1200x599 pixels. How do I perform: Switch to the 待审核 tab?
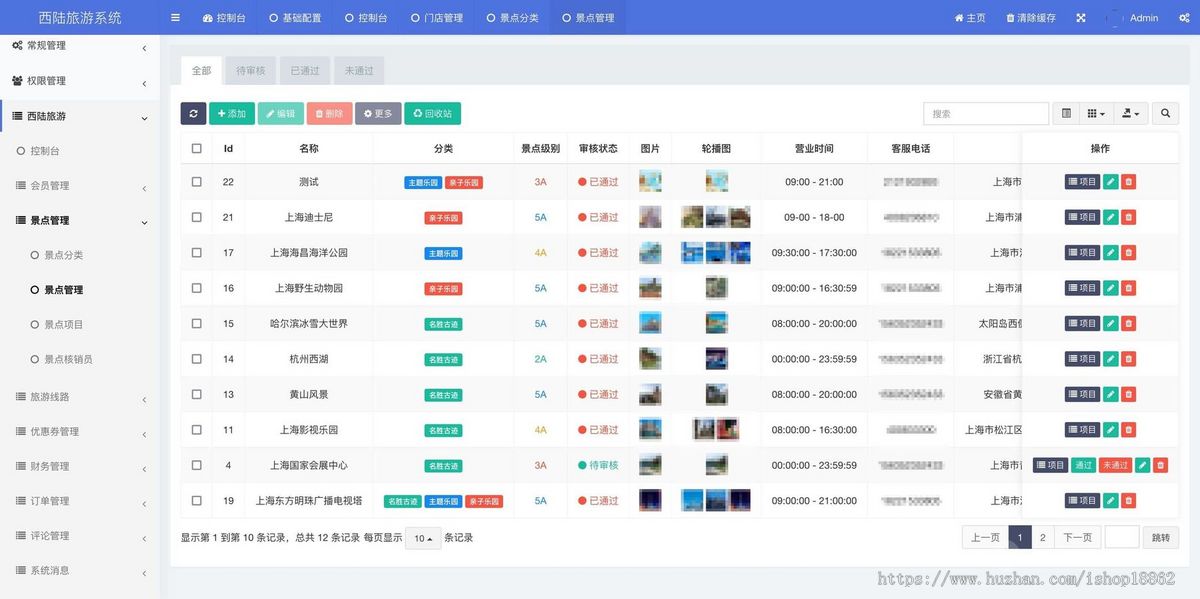249,70
